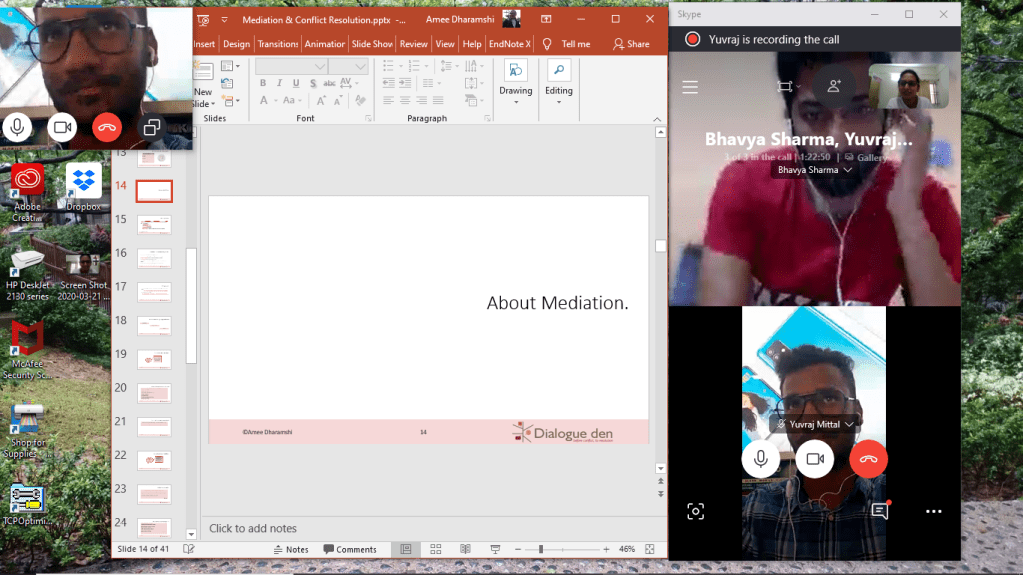The height and width of the screenshot is (575, 1023).
Task: Mute the microphone in Skype window
Action: pyautogui.click(x=761, y=458)
